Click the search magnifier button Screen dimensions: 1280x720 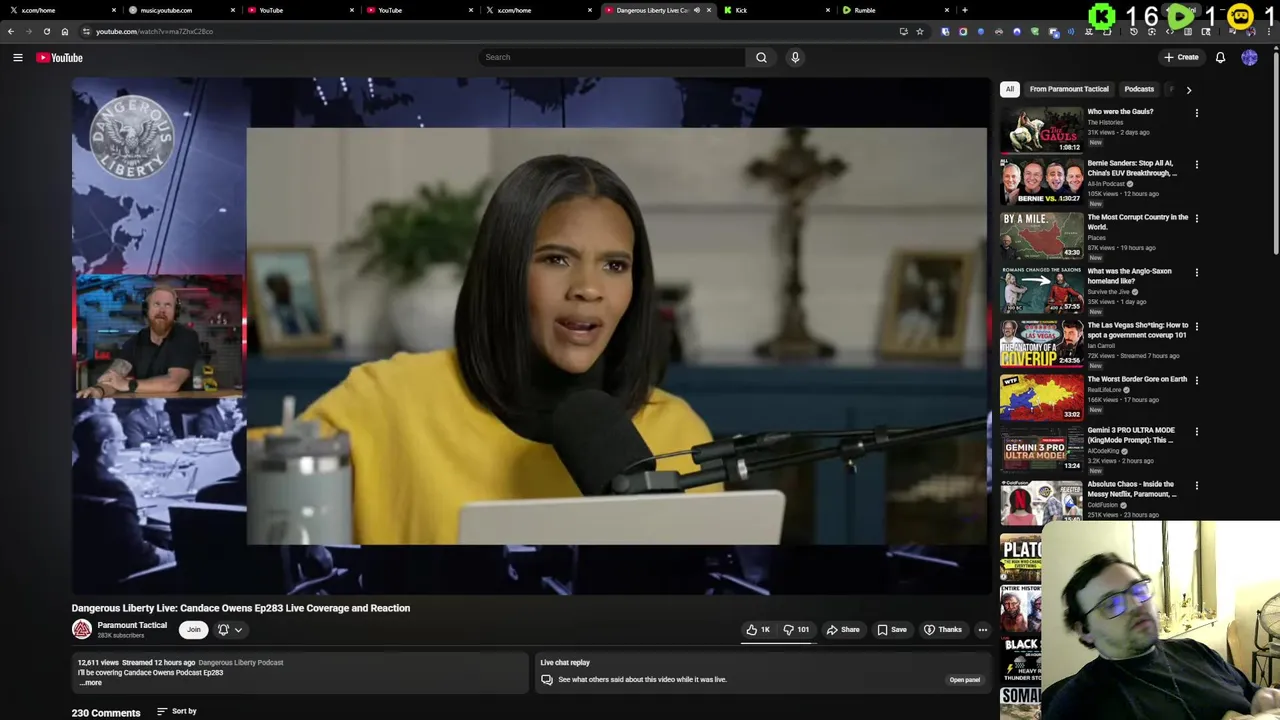pyautogui.click(x=761, y=57)
